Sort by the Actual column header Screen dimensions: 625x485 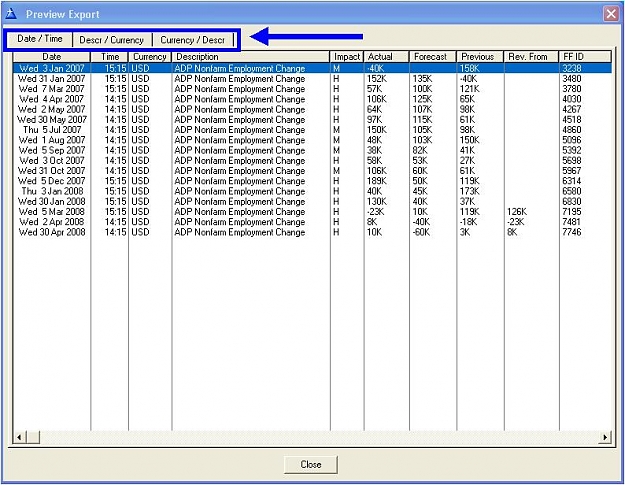[386, 57]
